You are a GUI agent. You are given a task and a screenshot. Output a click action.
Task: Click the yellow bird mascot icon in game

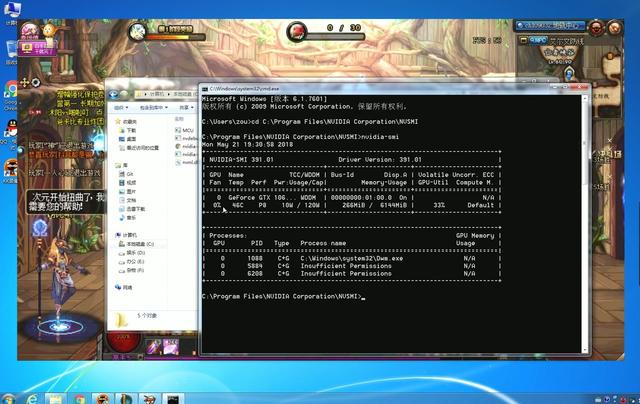tap(49, 31)
